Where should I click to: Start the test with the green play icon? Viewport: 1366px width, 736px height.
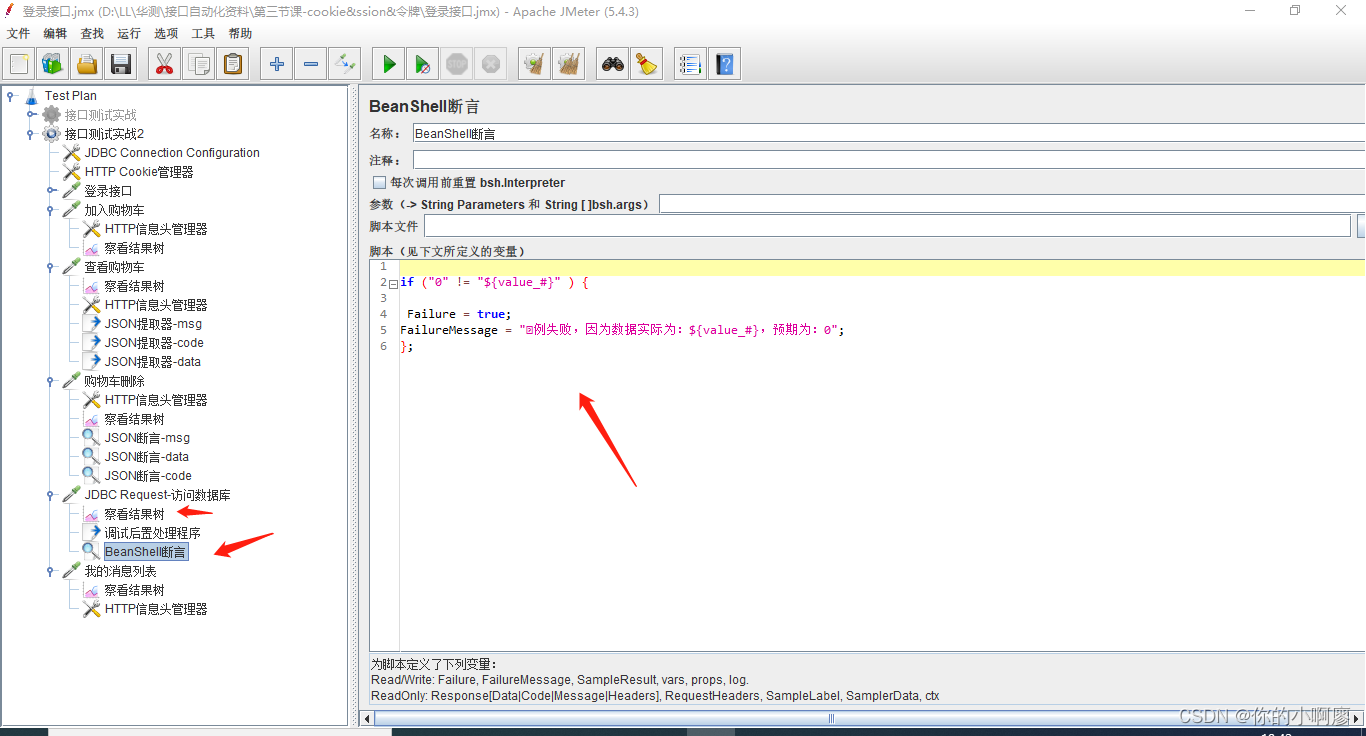pyautogui.click(x=389, y=64)
